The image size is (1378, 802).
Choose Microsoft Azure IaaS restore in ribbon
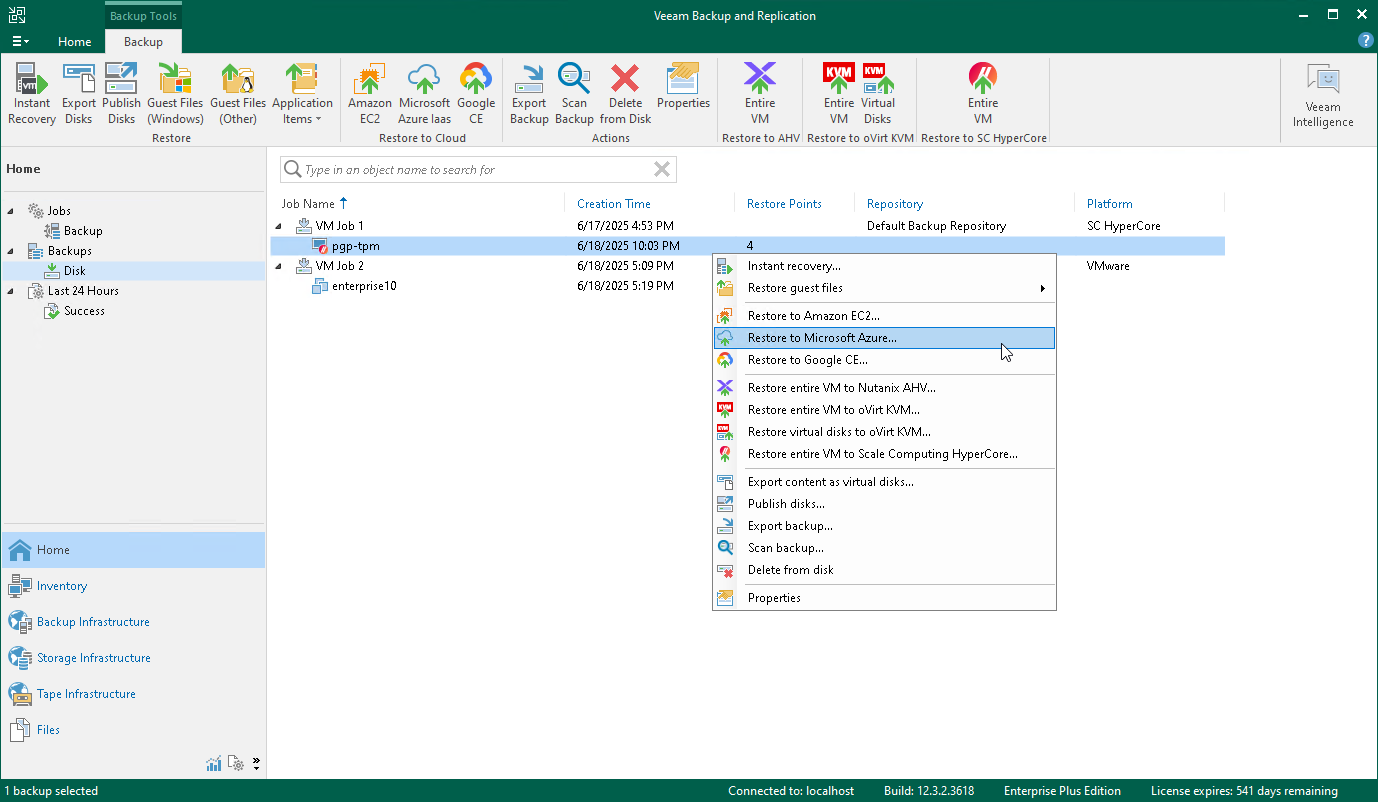pos(424,94)
